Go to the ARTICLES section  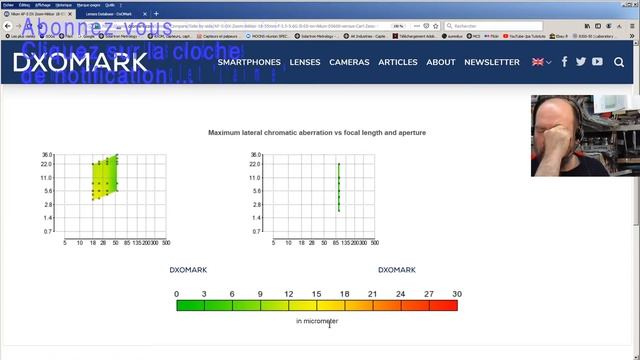coord(398,62)
